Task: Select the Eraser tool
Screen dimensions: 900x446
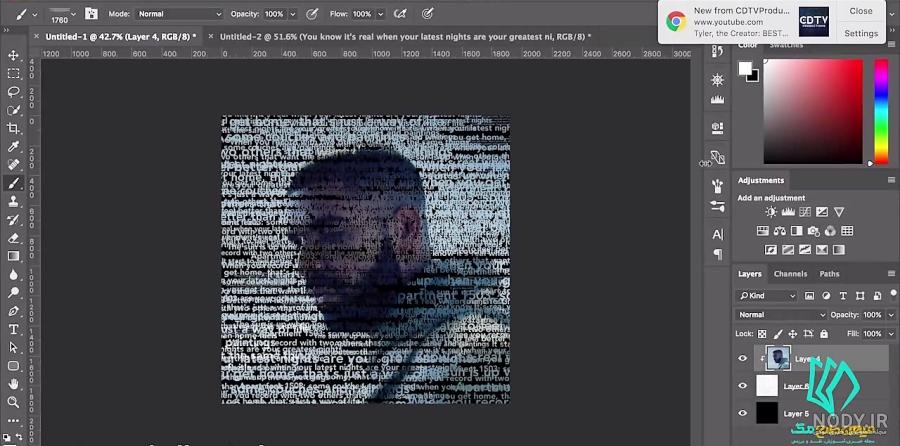Action: pos(13,238)
